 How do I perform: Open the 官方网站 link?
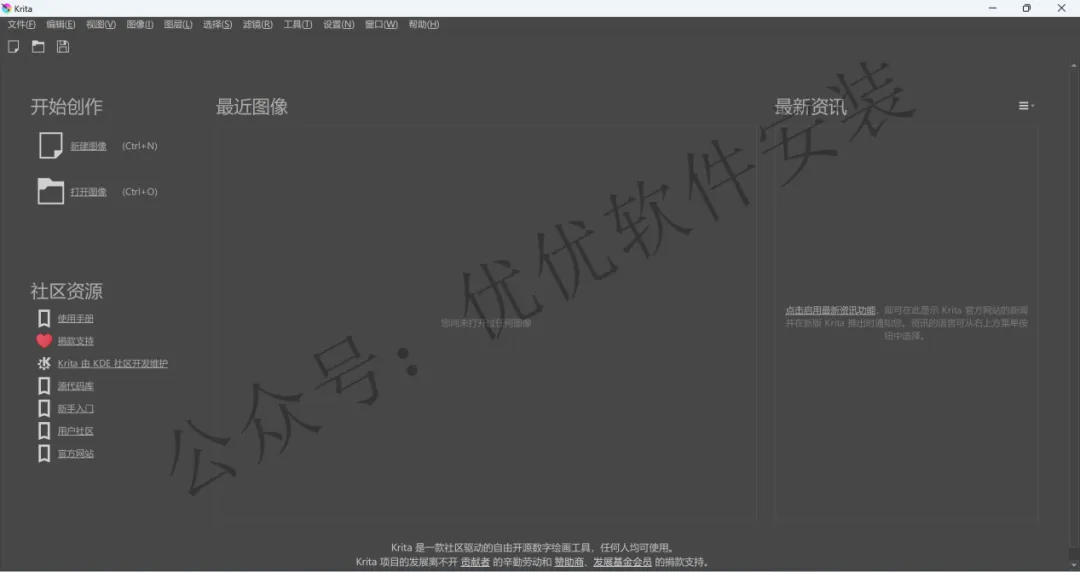(x=76, y=453)
